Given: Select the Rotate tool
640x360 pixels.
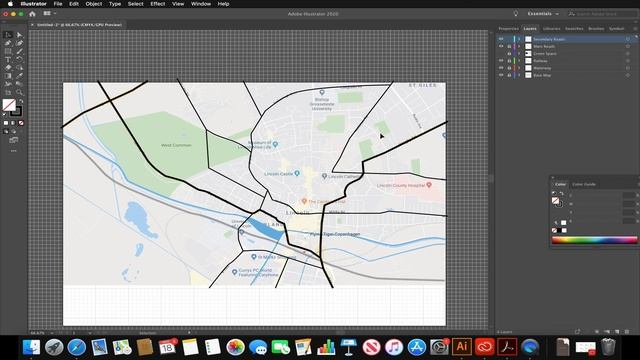Looking at the screenshot, I should pyautogui.click(x=19, y=60).
